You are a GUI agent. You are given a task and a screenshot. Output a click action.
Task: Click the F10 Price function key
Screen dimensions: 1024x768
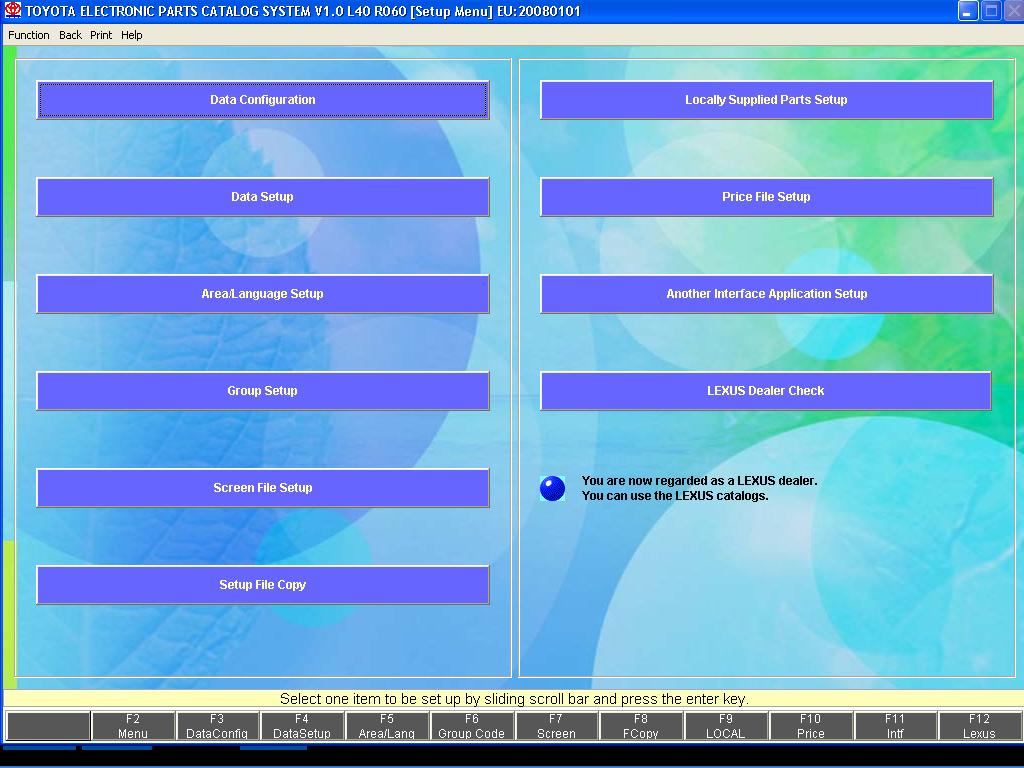[810, 726]
